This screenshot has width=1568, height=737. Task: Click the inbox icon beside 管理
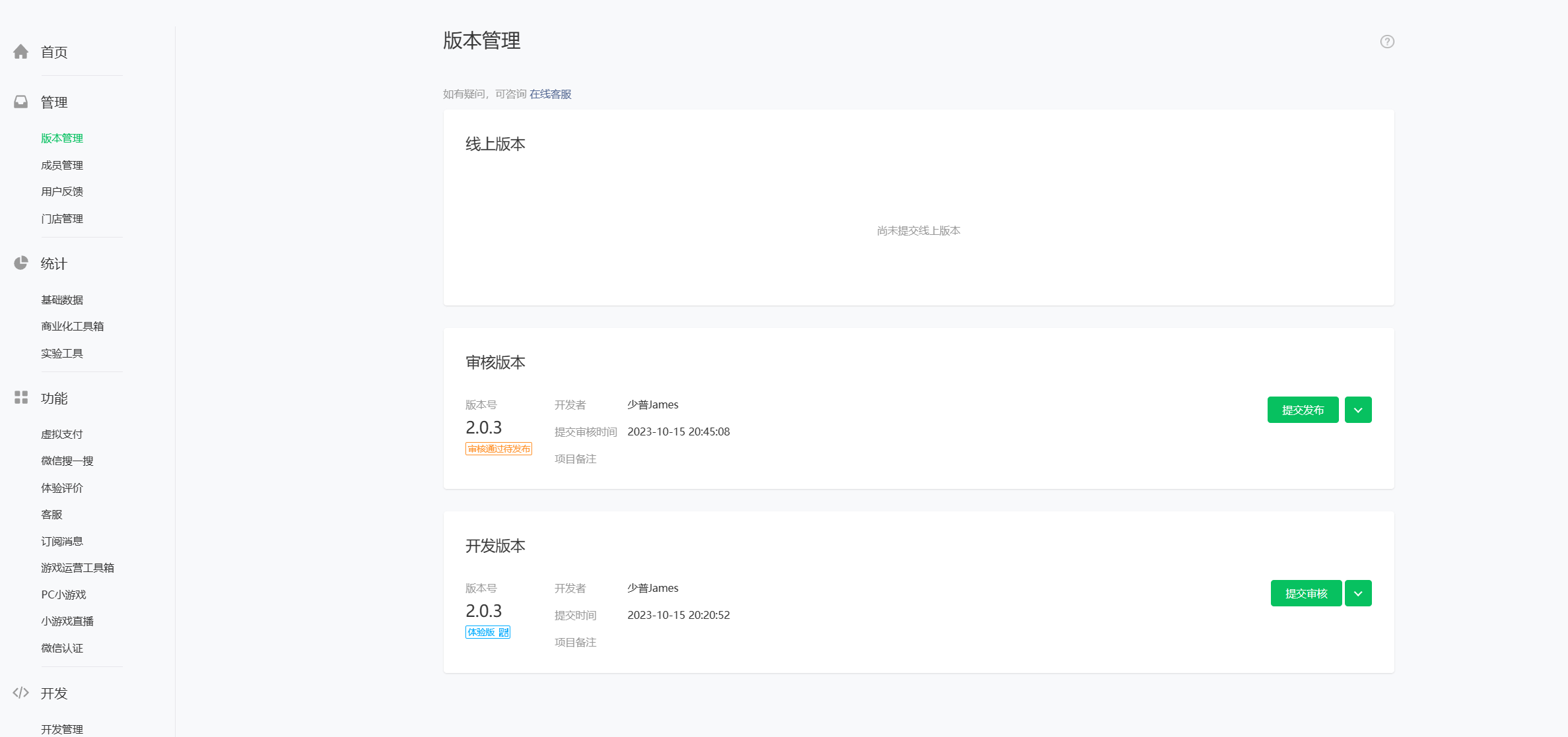(x=20, y=102)
